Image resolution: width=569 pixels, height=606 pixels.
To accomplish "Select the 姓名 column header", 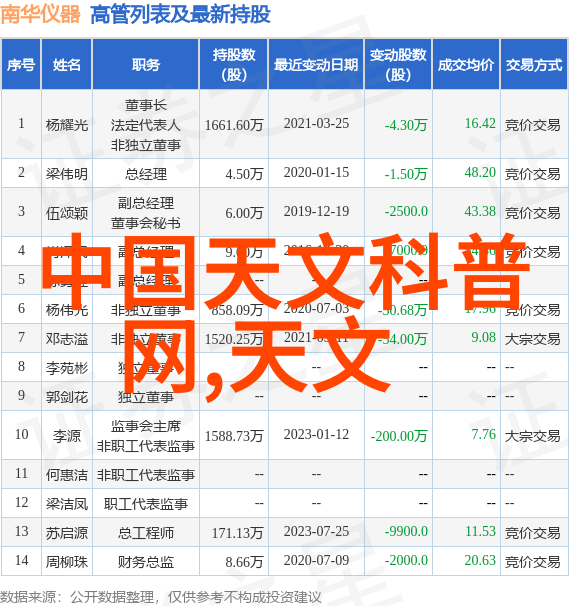I will [x=67, y=65].
